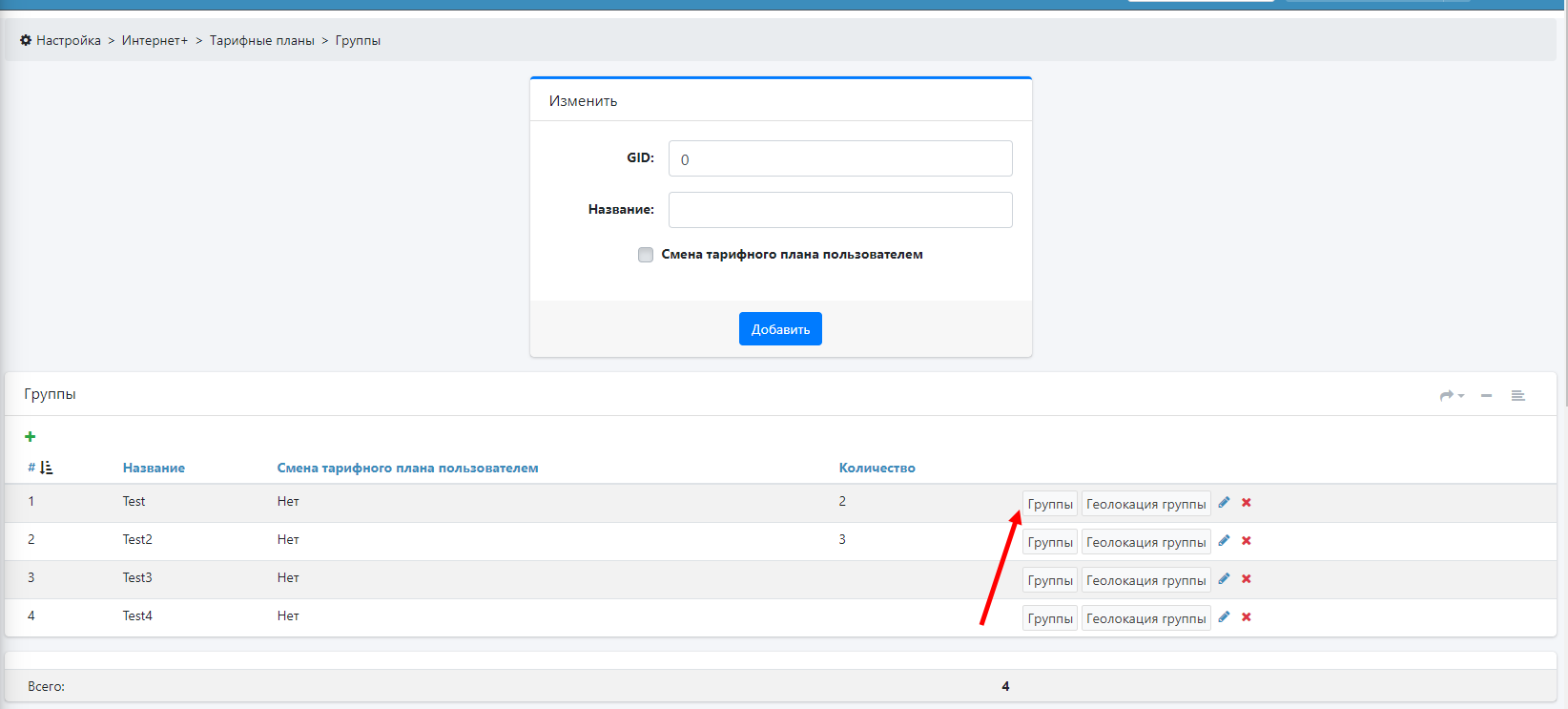
Task: Delete the Test2 group with red X
Action: [1246, 541]
